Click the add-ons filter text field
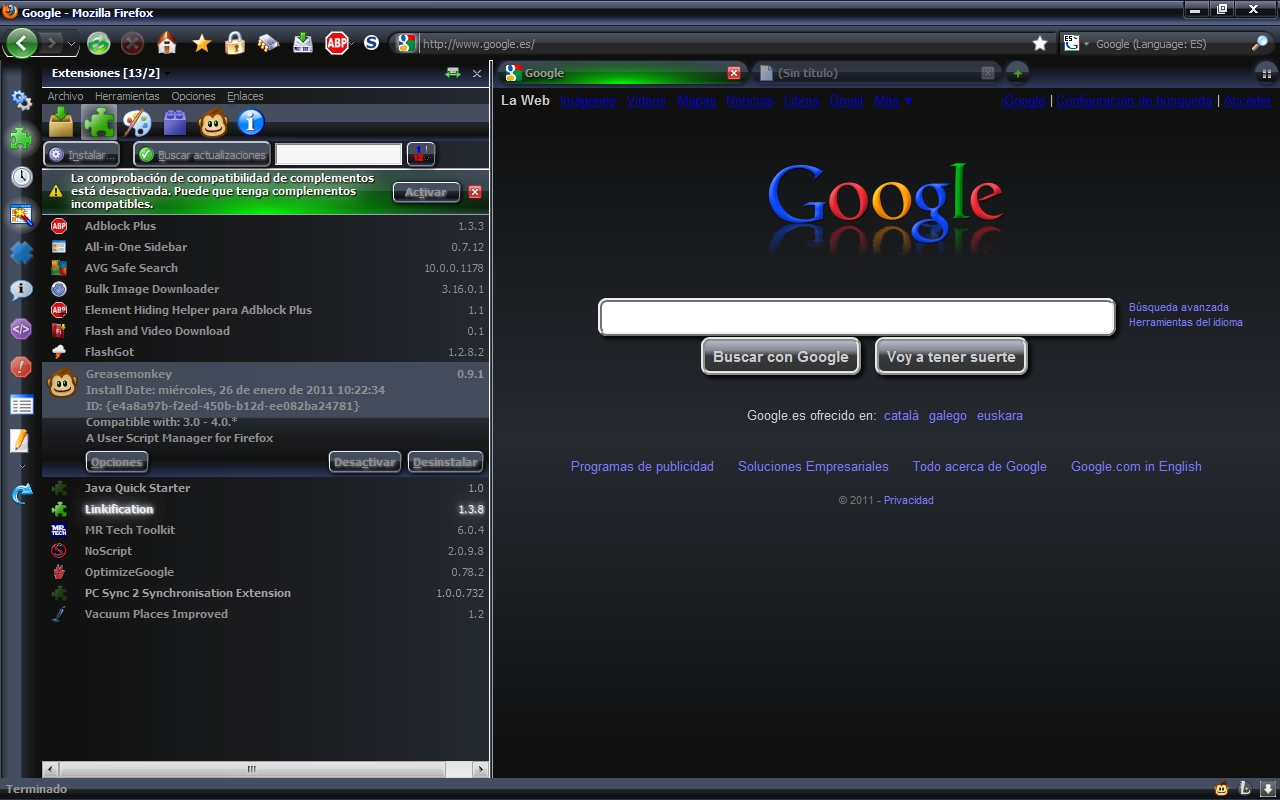1280x800 pixels. pyautogui.click(x=339, y=154)
